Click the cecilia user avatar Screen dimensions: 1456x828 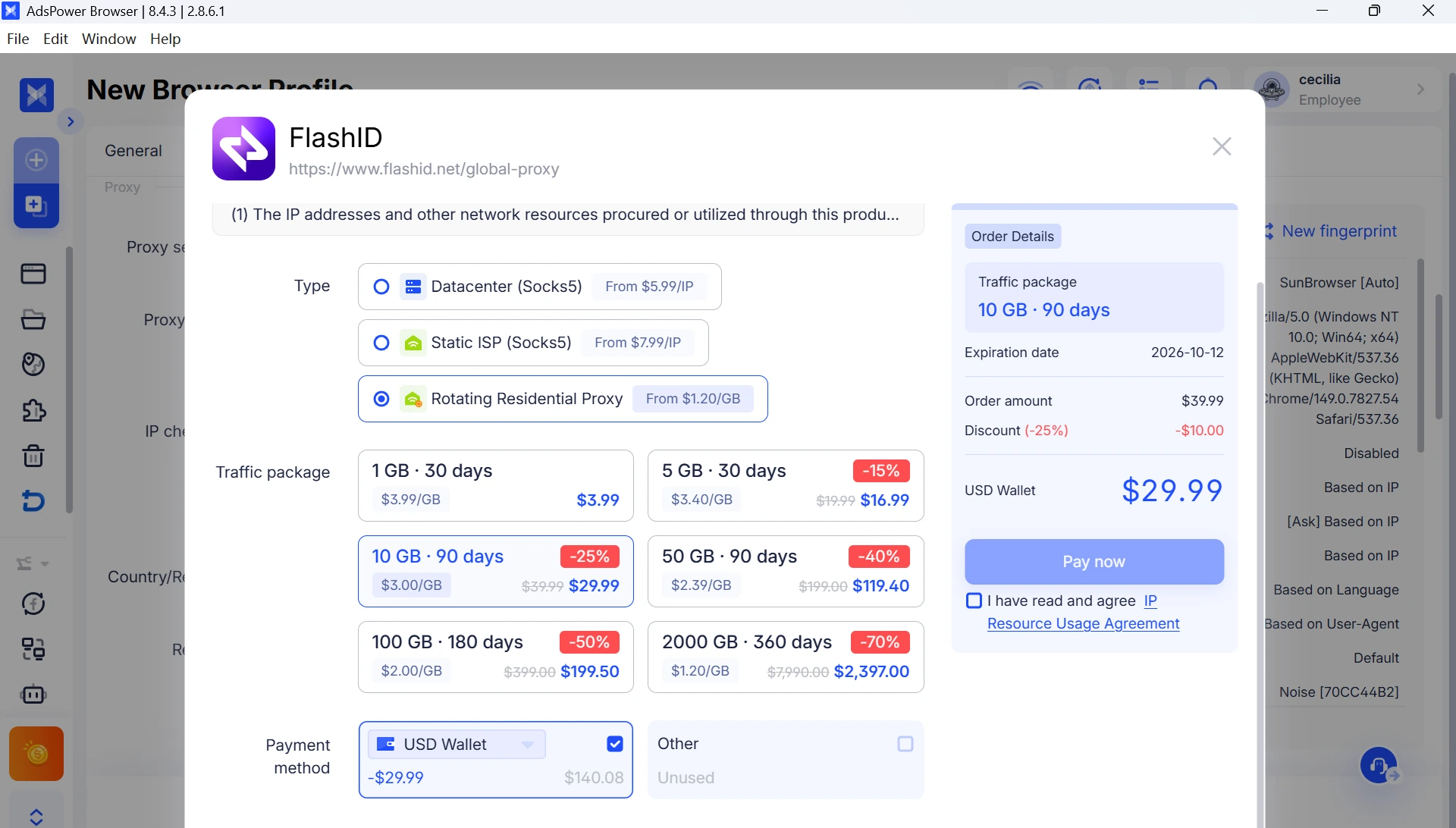(x=1272, y=89)
